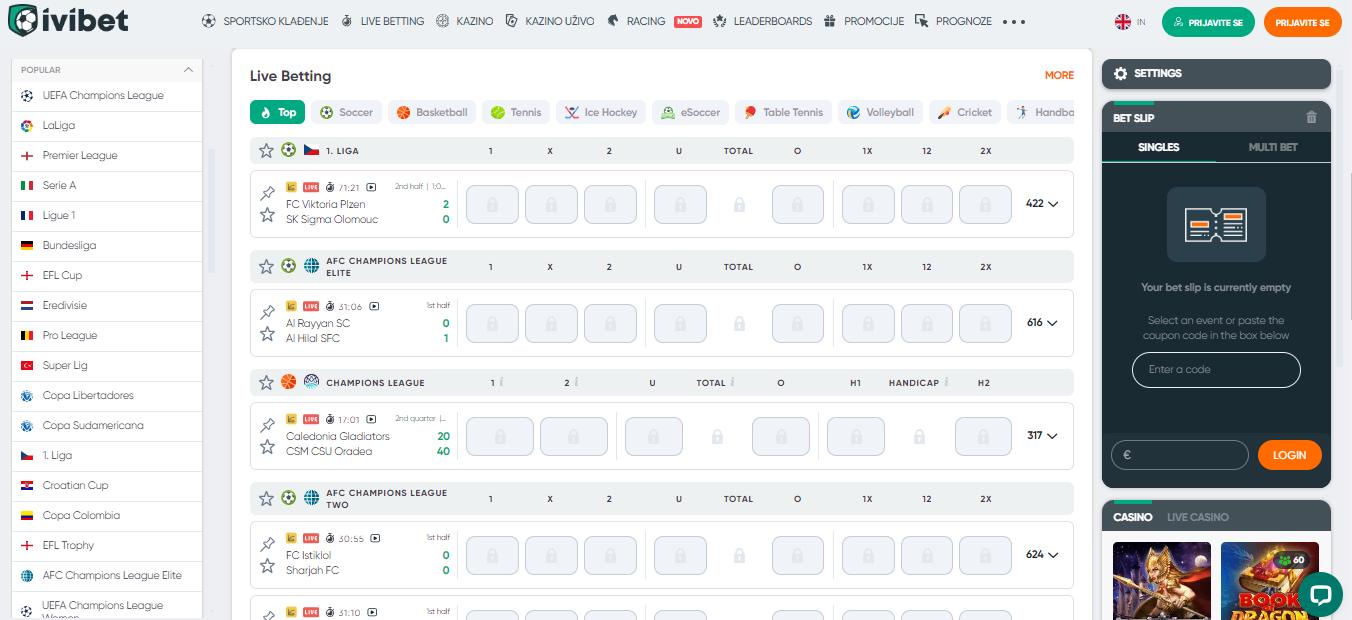Click the Champions League basketball icon
This screenshot has width=1352, height=620.
point(288,382)
